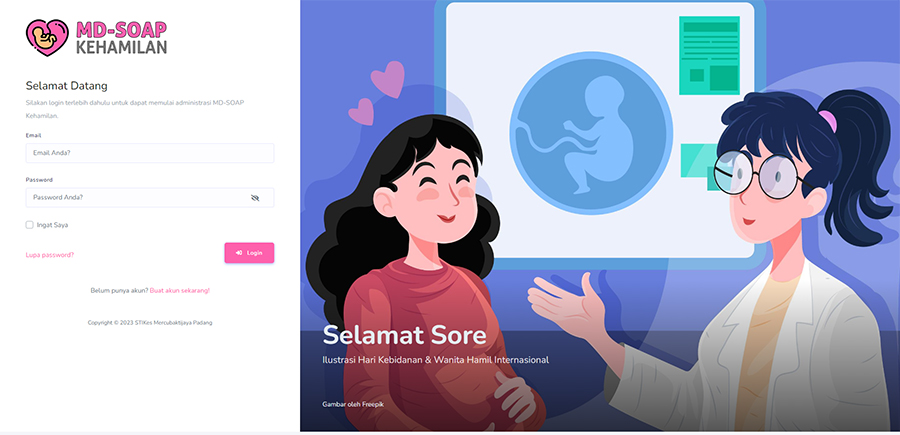Click the smaller pink heart in illustration
This screenshot has width=900, height=435.
click(x=361, y=112)
